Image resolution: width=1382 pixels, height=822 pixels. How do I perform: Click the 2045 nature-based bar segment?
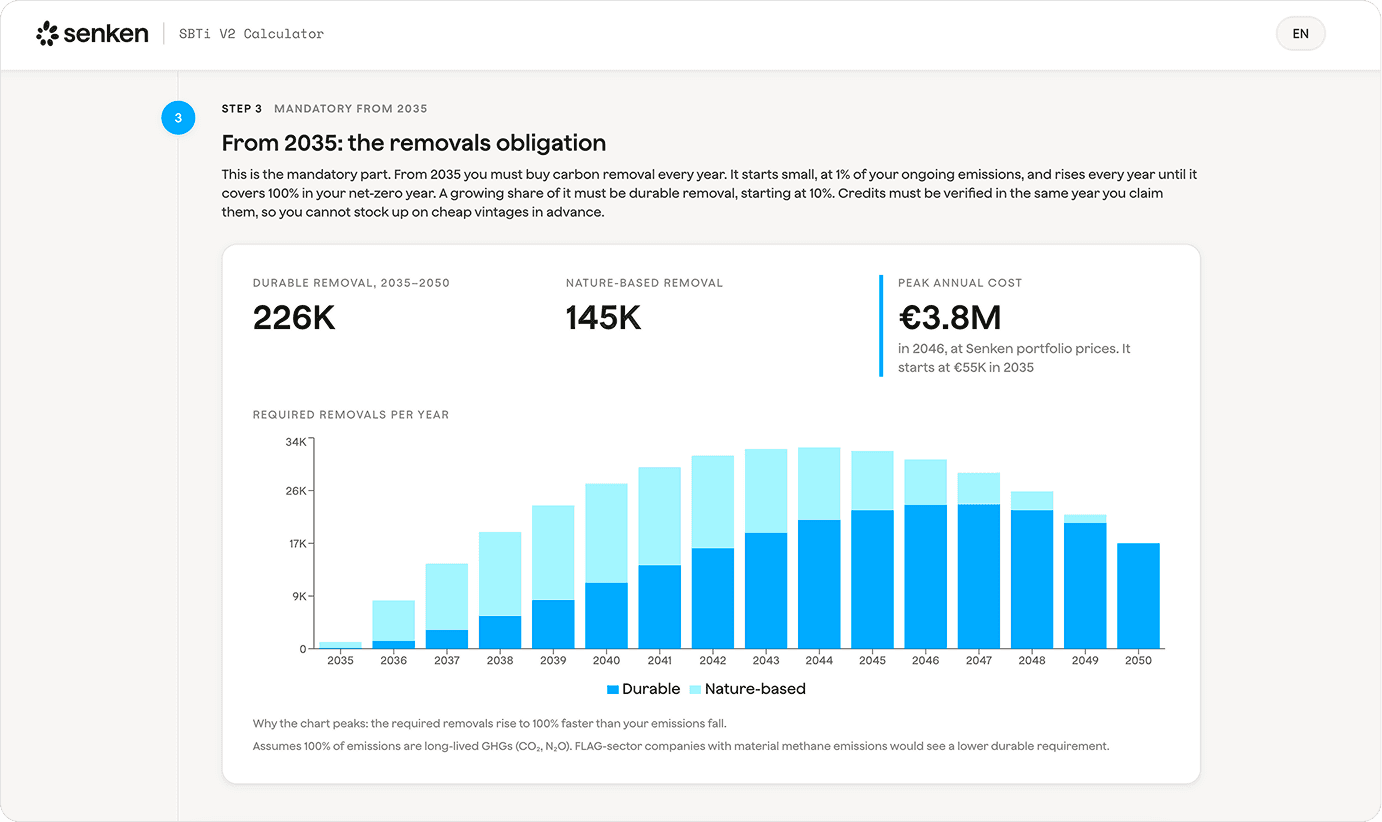(x=872, y=481)
